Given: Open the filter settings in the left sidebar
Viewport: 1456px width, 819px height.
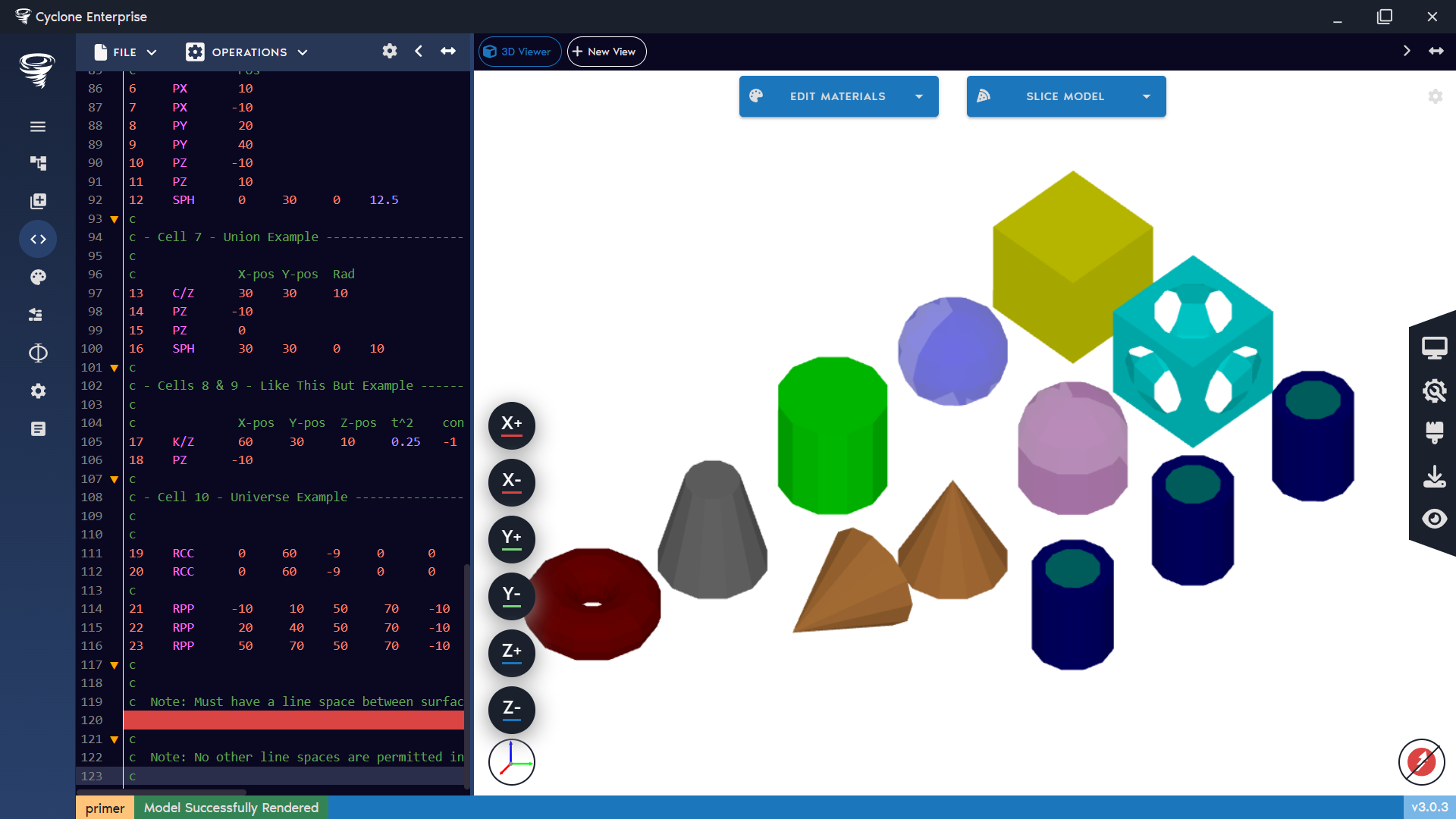Looking at the screenshot, I should pyautogui.click(x=38, y=315).
